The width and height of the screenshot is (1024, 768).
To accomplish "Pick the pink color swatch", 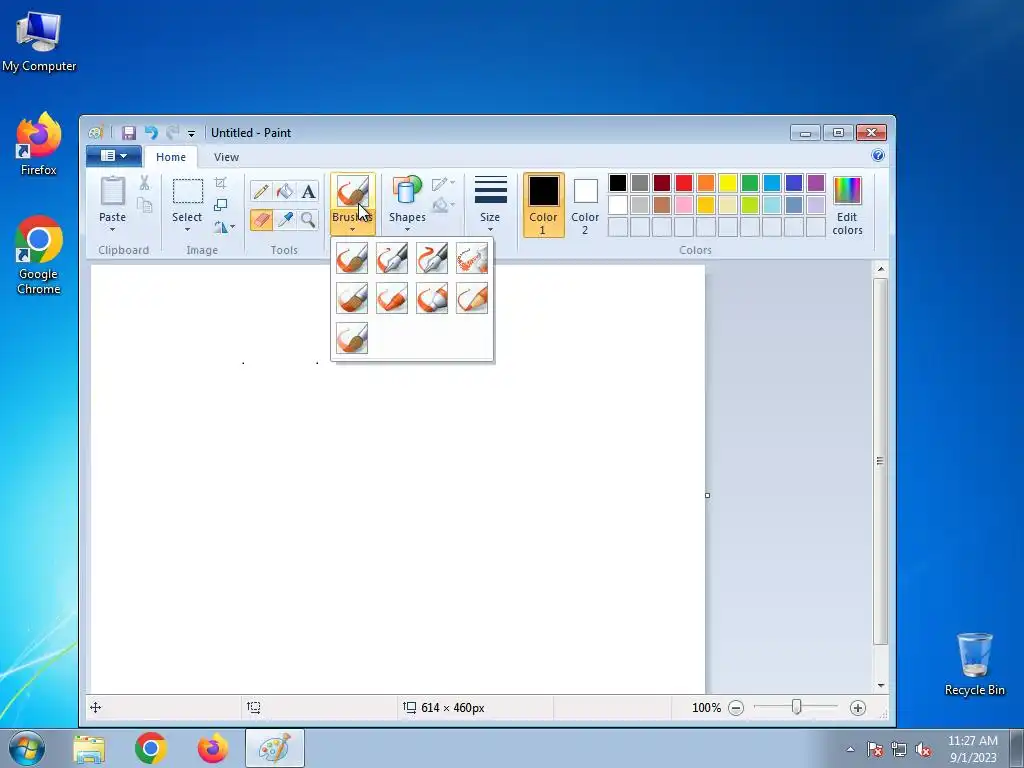I will pos(684,205).
